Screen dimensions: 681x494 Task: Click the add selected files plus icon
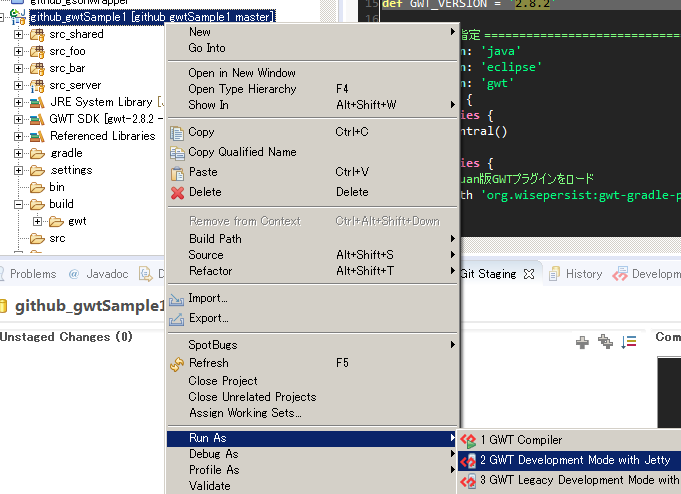tap(582, 342)
